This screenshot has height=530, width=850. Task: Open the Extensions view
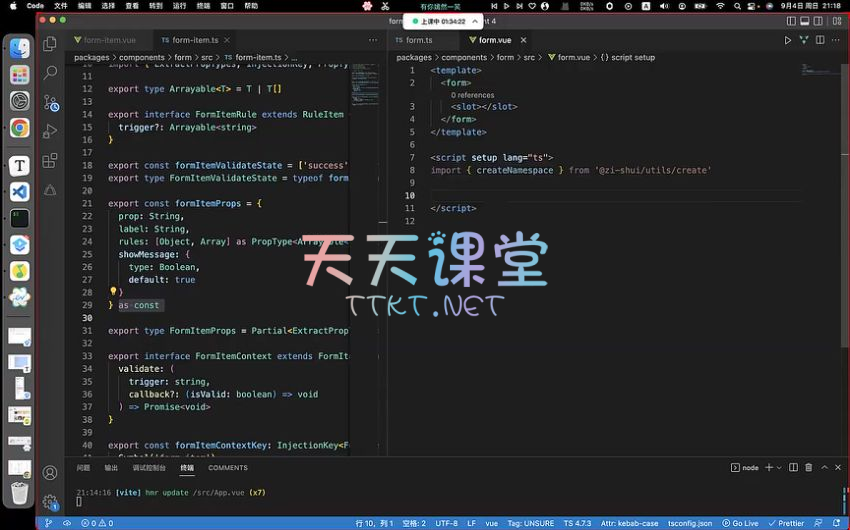pyautogui.click(x=50, y=160)
